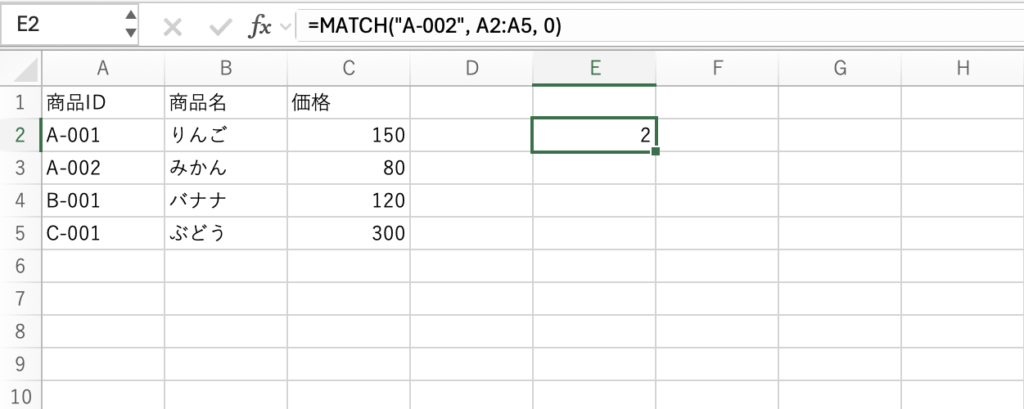Image resolution: width=1024 pixels, height=409 pixels.
Task: Open Insert Function fx button
Action: pyautogui.click(x=260, y=26)
